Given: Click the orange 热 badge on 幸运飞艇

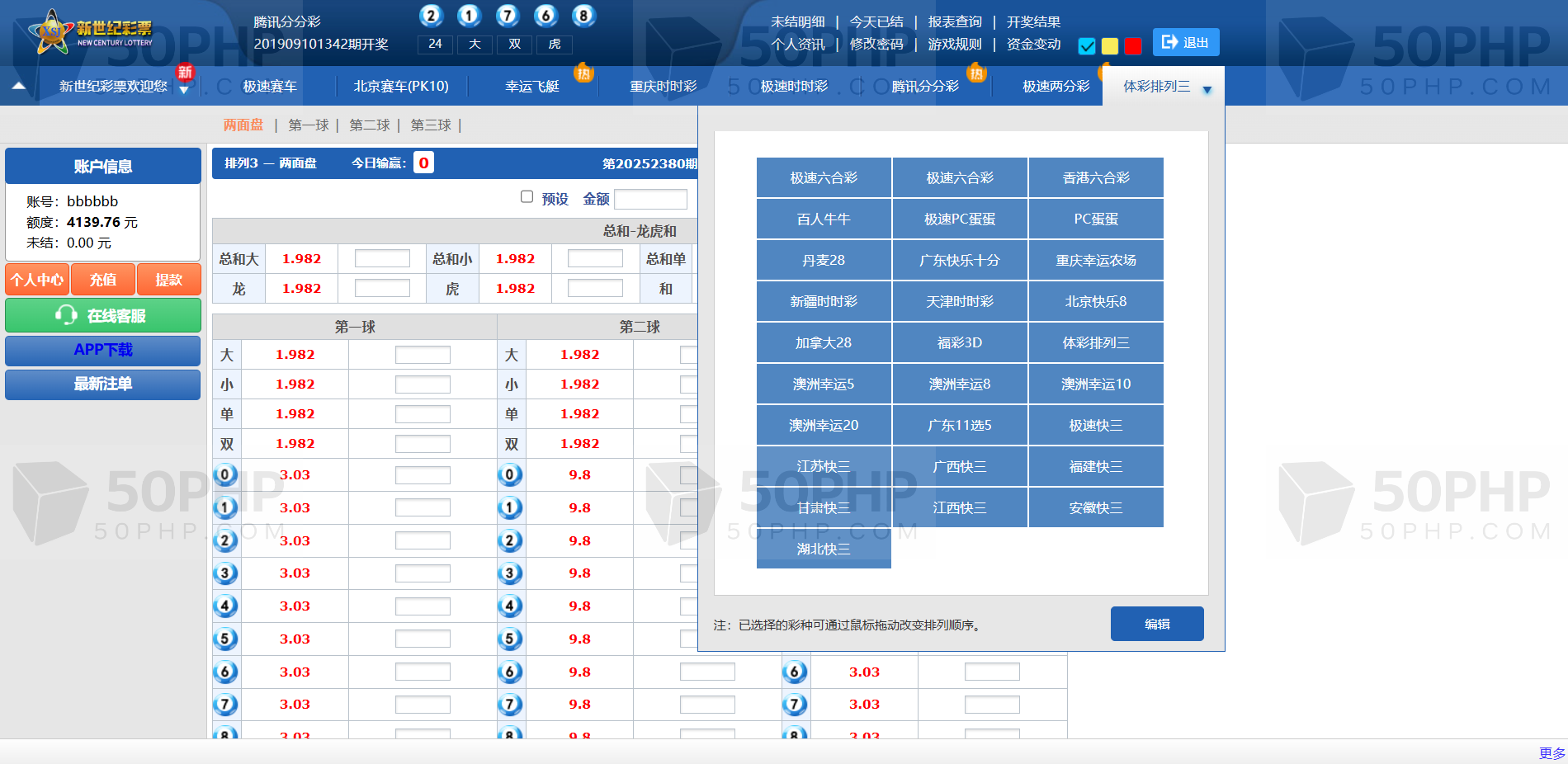Looking at the screenshot, I should (583, 73).
